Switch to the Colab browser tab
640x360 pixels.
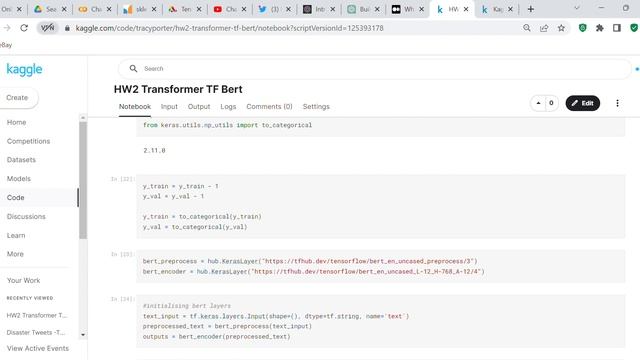pyautogui.click(x=95, y=9)
